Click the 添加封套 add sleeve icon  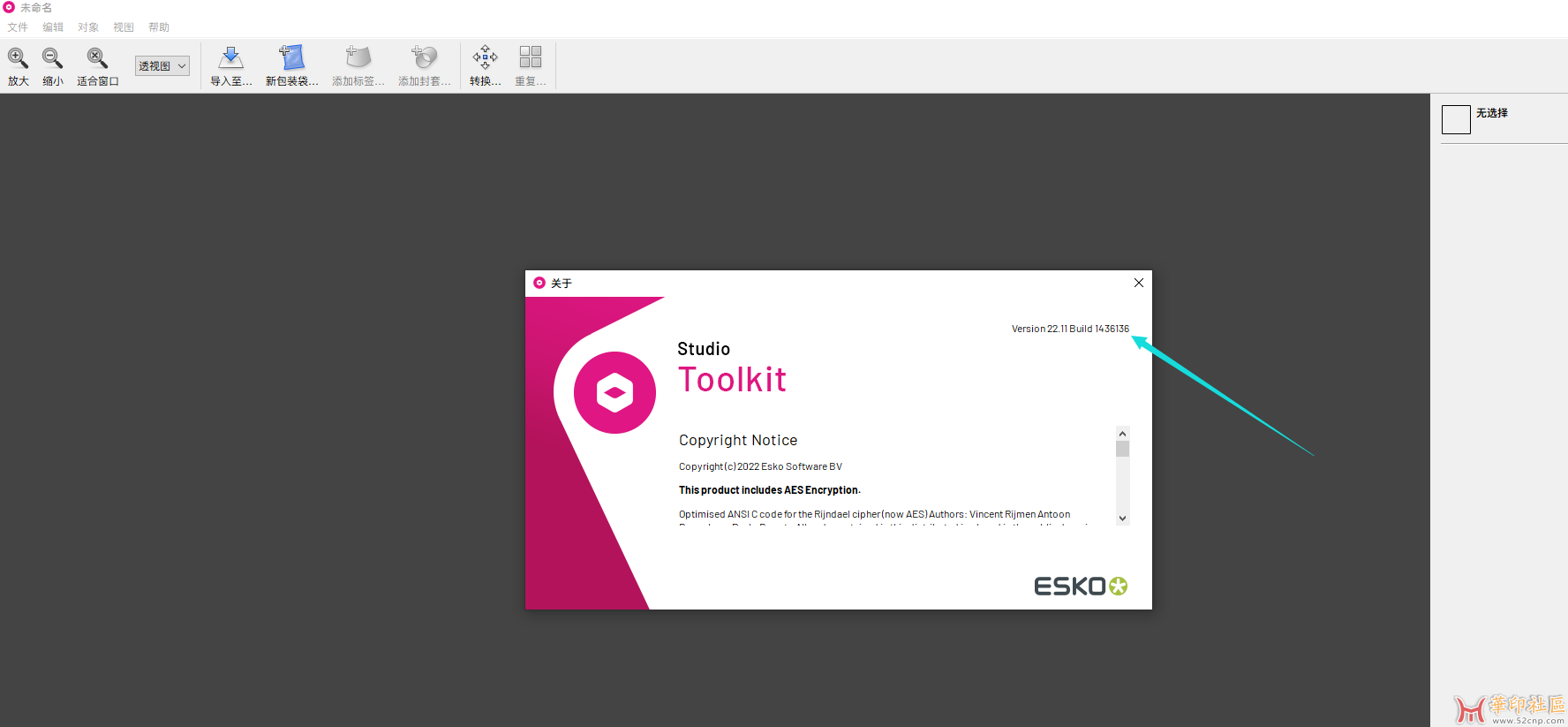click(x=425, y=66)
